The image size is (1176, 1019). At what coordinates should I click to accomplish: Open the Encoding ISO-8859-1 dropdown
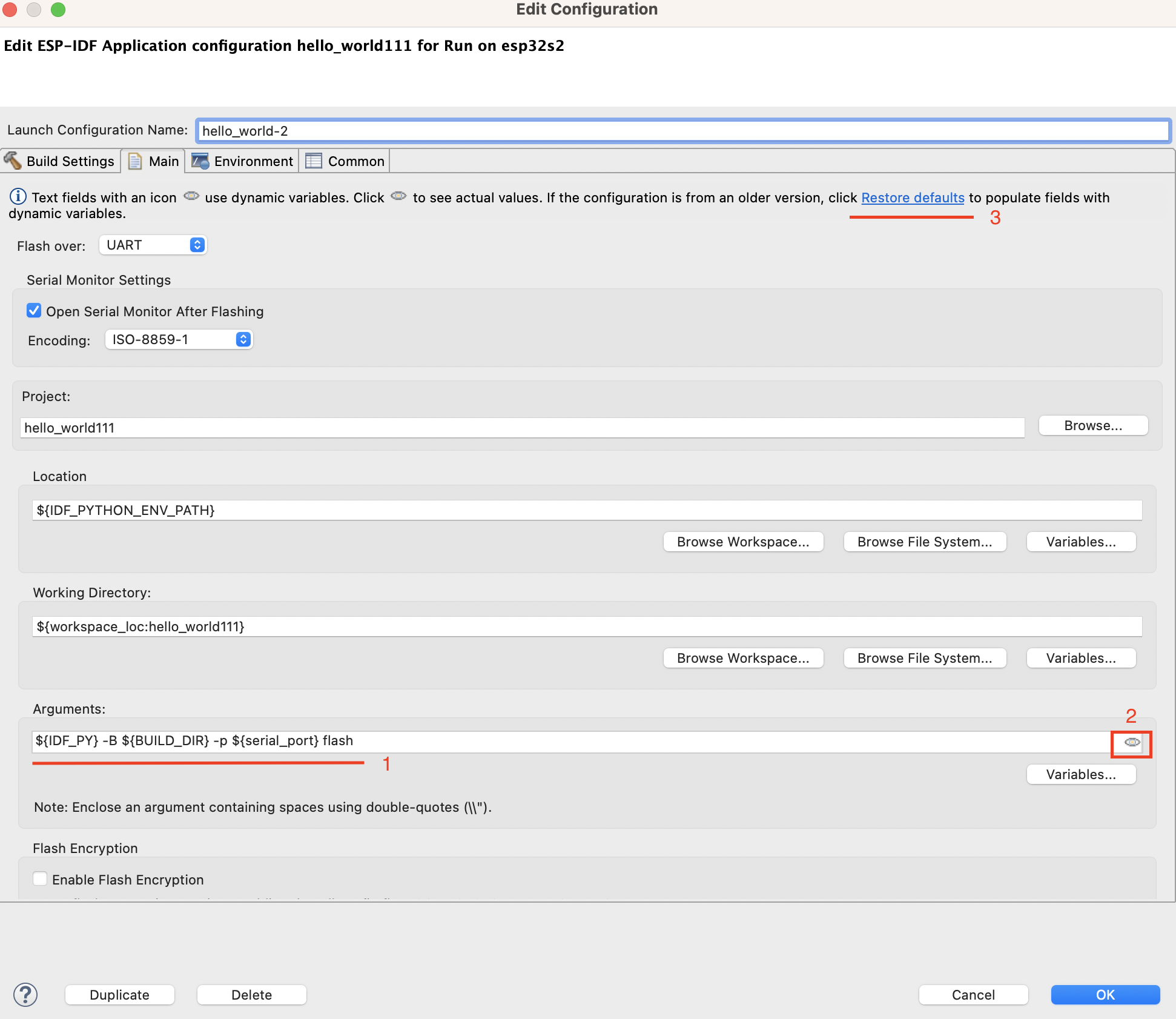(x=179, y=339)
